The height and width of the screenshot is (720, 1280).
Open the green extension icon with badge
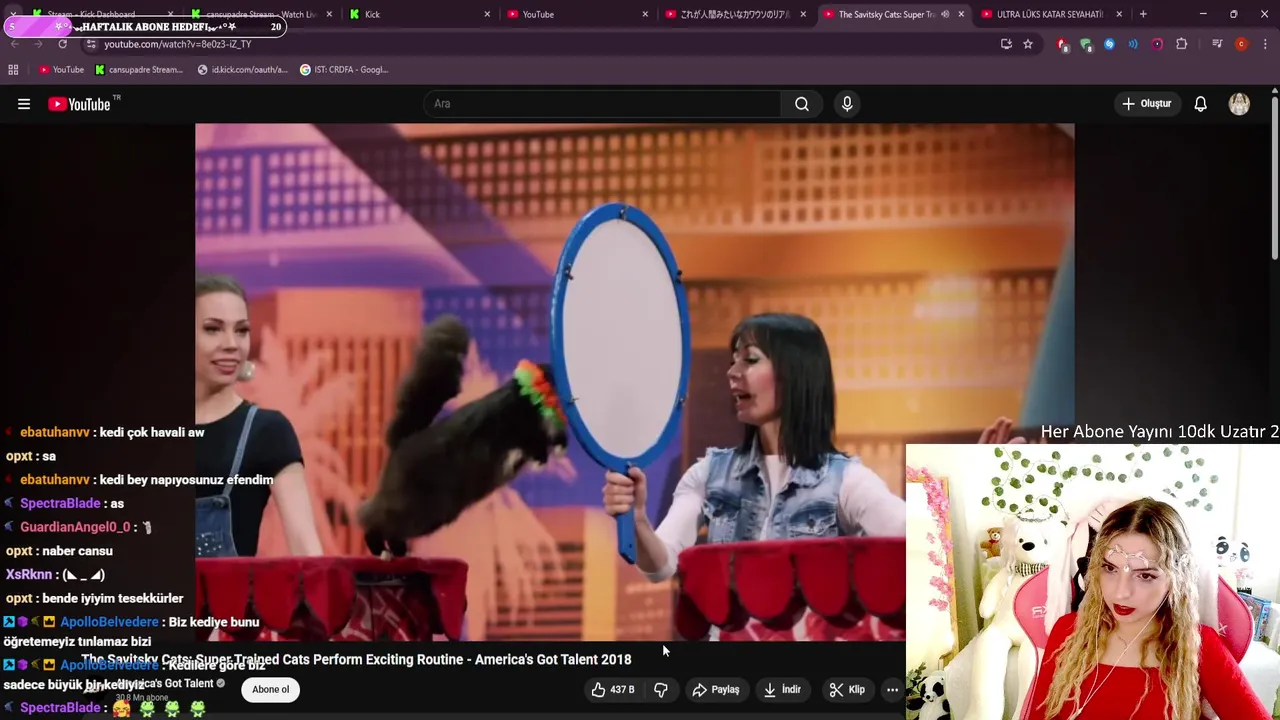(x=1086, y=44)
